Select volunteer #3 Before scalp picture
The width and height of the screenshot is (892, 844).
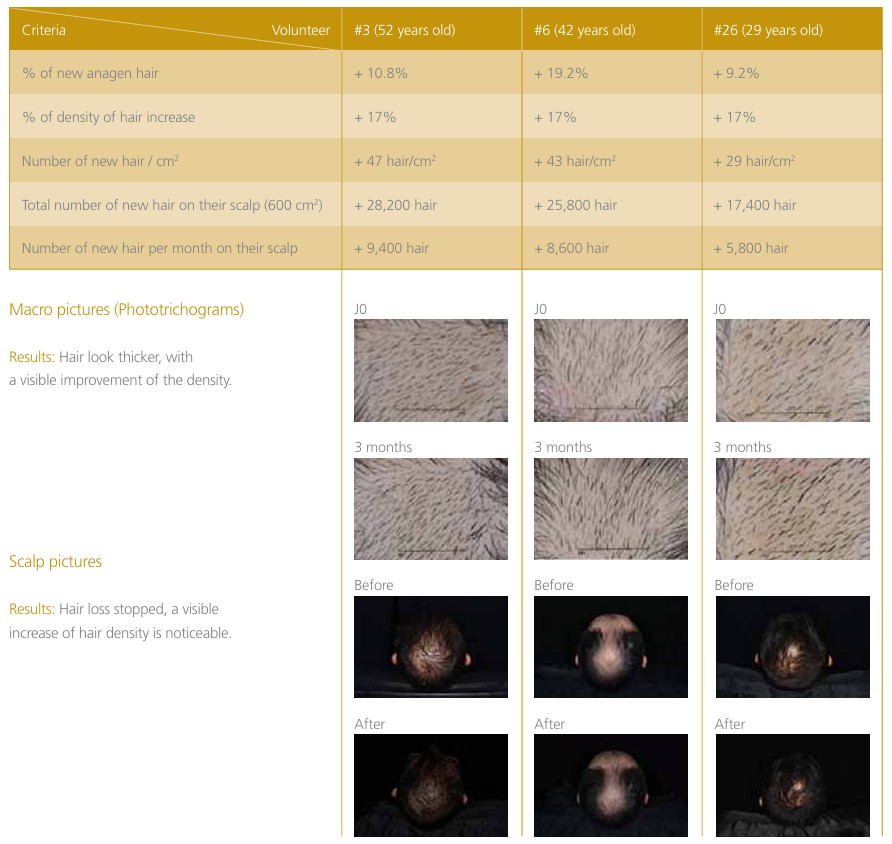coord(431,647)
